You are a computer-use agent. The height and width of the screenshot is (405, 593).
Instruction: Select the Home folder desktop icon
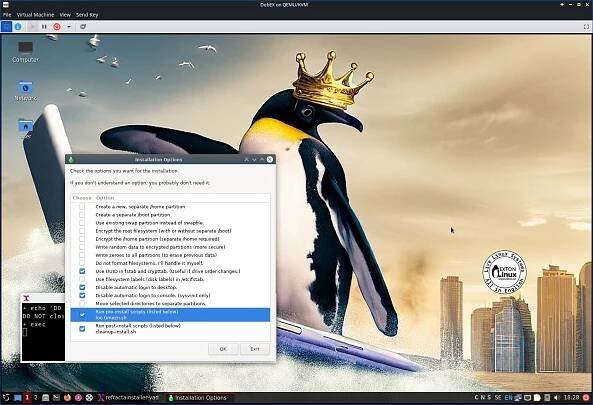pos(25,127)
